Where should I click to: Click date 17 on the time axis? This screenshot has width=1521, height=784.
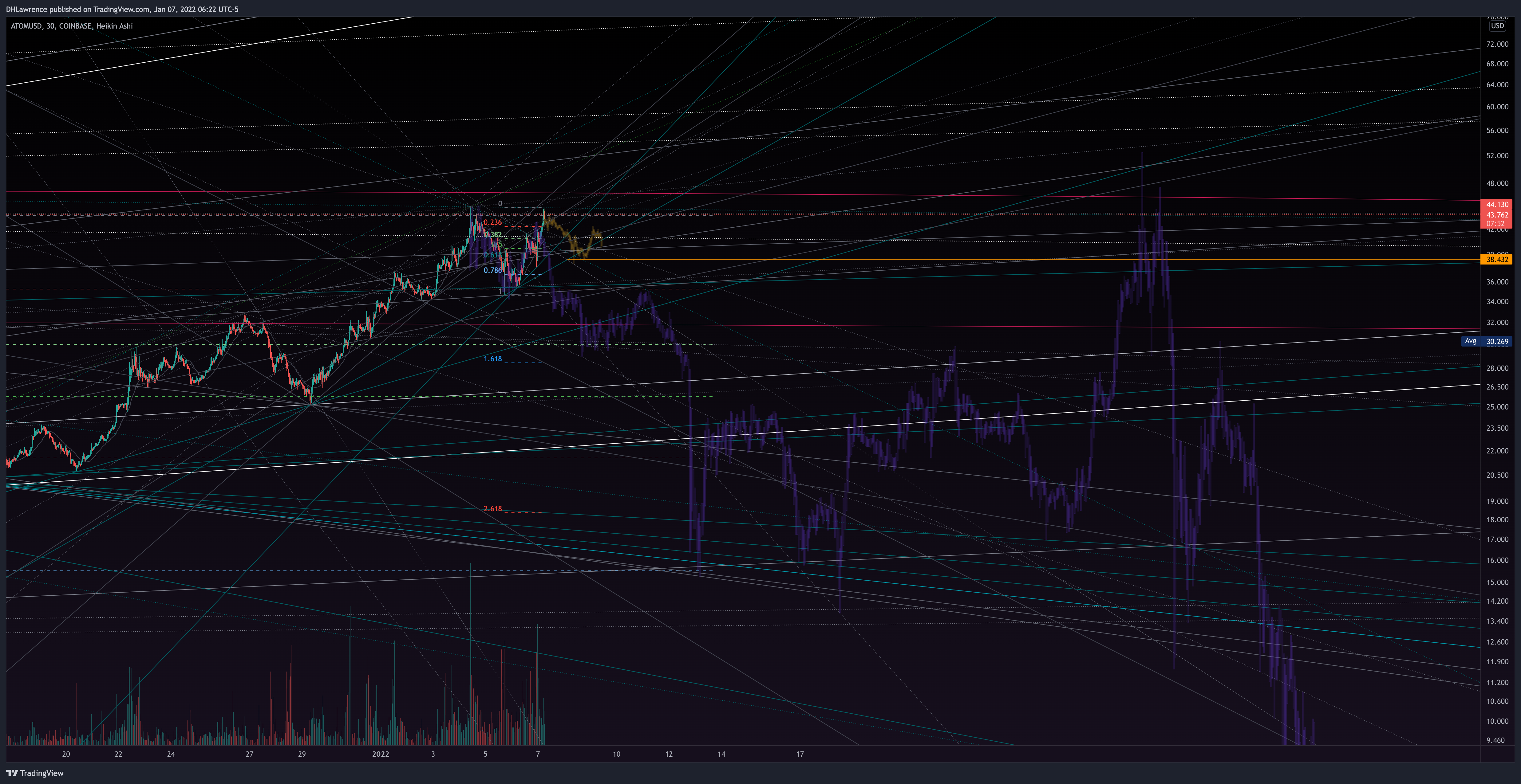coord(800,754)
